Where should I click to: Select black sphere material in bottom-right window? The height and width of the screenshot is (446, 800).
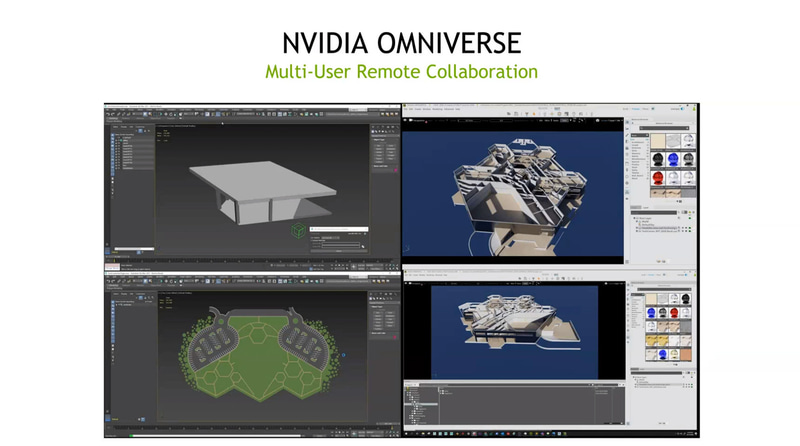click(685, 299)
